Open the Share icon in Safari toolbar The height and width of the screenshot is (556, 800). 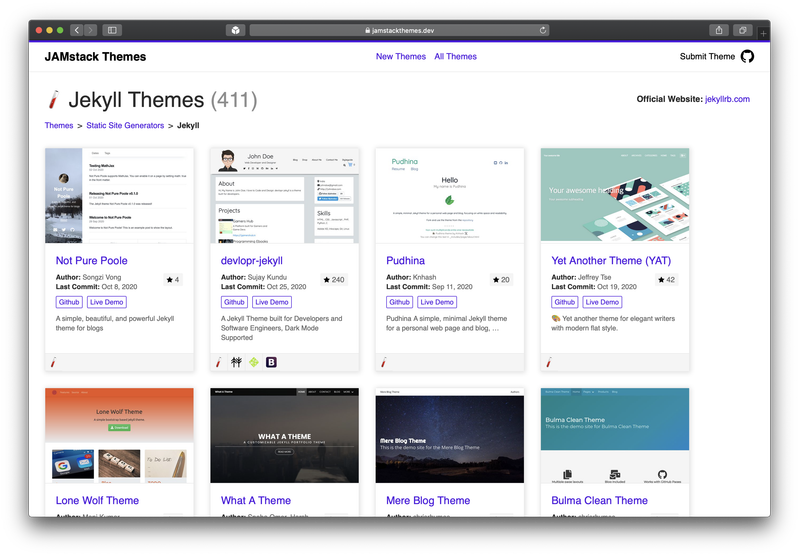pos(718,30)
